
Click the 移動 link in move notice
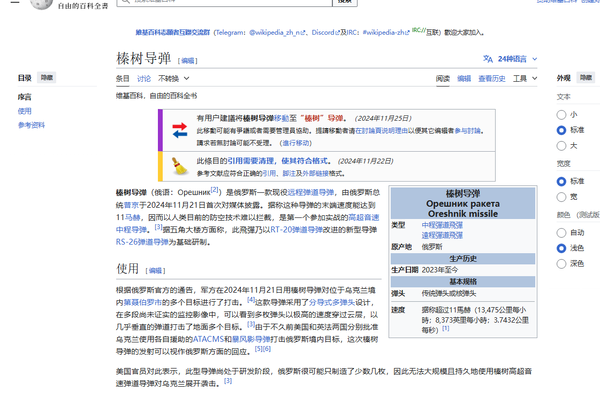pos(281,118)
